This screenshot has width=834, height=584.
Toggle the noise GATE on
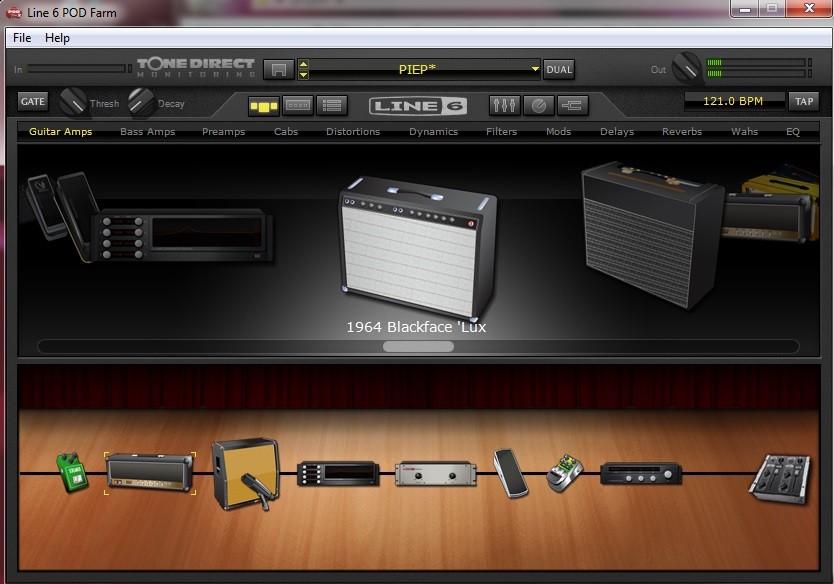pyautogui.click(x=33, y=102)
